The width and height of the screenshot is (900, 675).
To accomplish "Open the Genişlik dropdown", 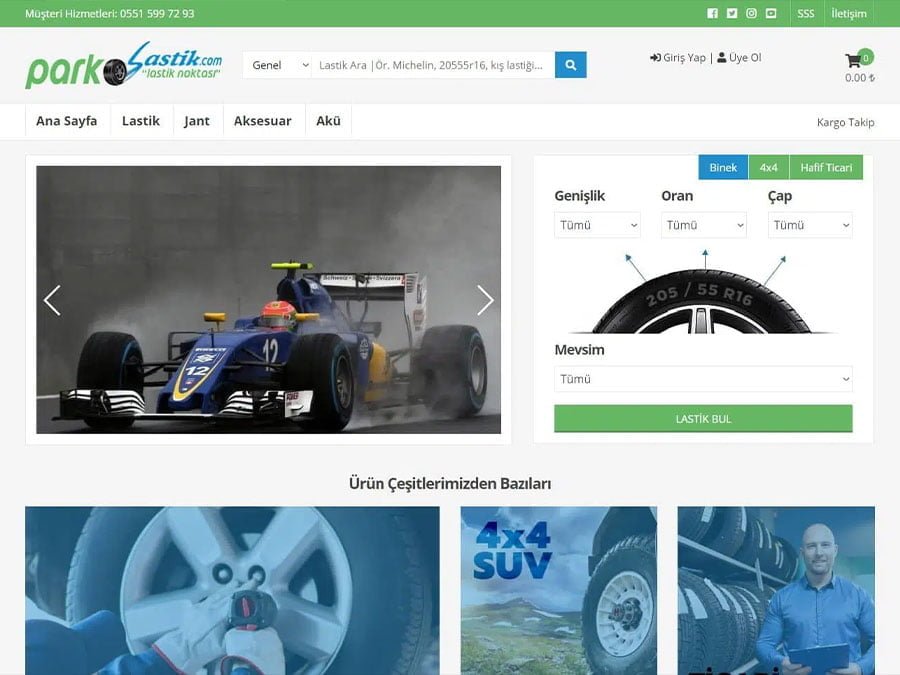I will tap(597, 224).
